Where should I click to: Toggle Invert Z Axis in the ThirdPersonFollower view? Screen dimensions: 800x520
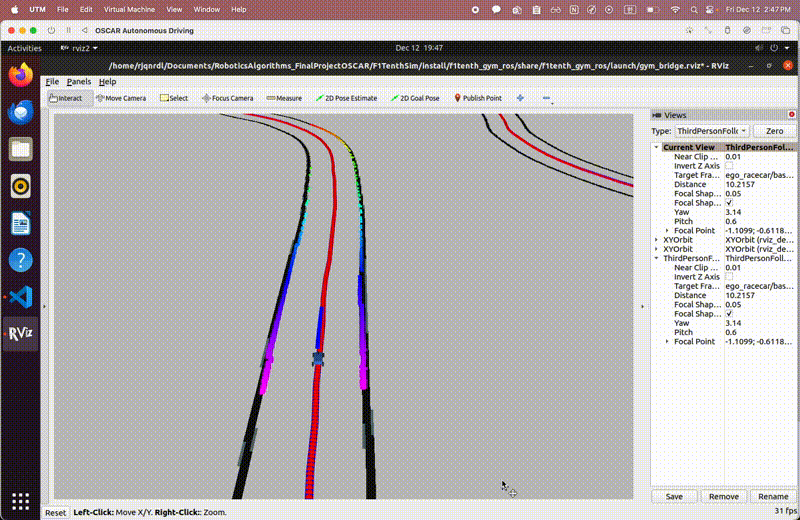pyautogui.click(x=729, y=276)
